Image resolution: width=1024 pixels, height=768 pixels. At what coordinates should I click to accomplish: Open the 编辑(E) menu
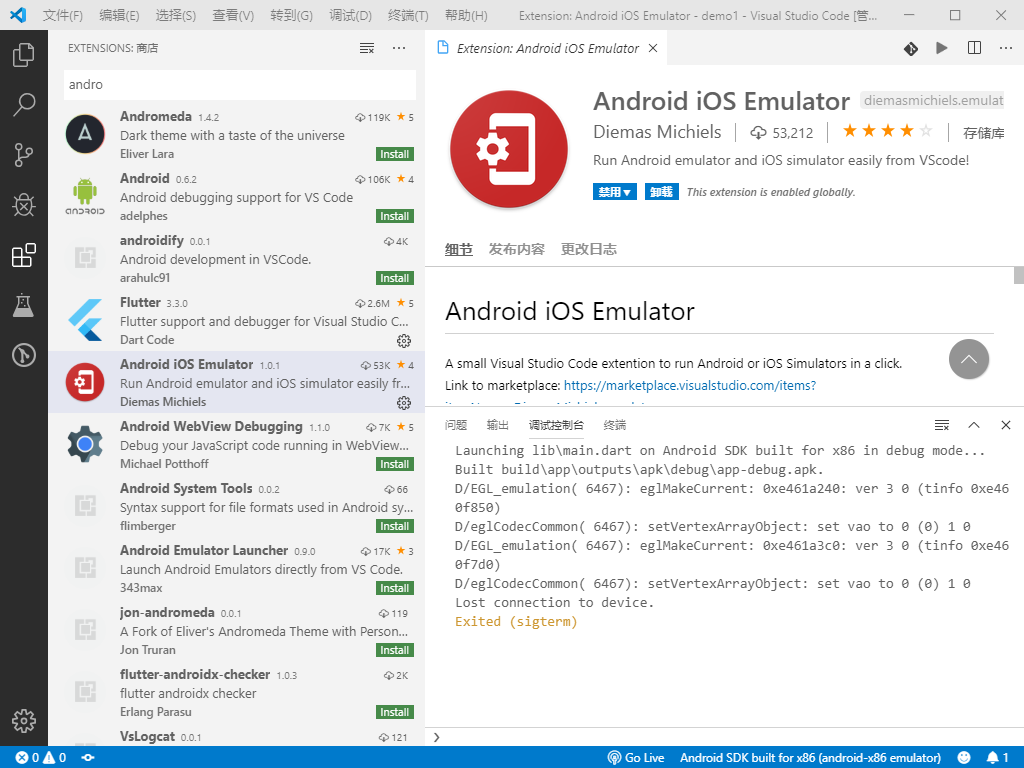click(120, 16)
